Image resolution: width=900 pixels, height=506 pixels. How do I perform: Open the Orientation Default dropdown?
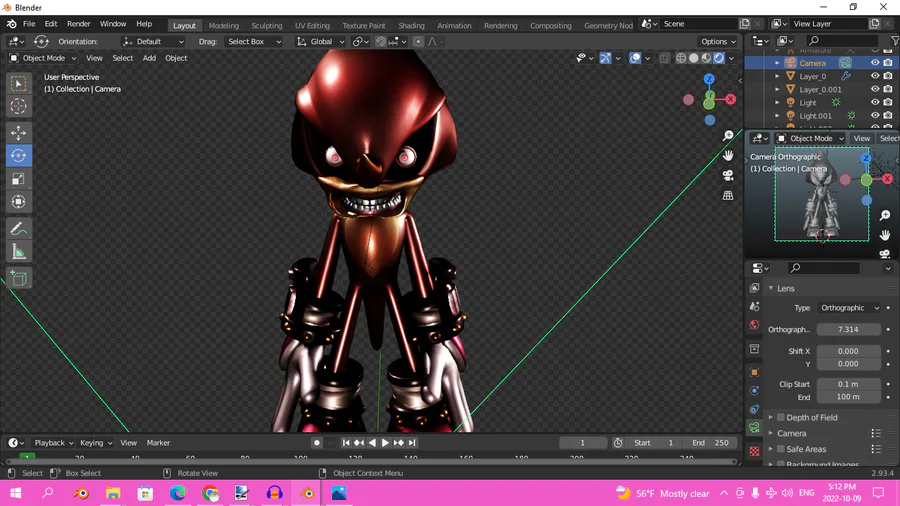click(x=153, y=41)
